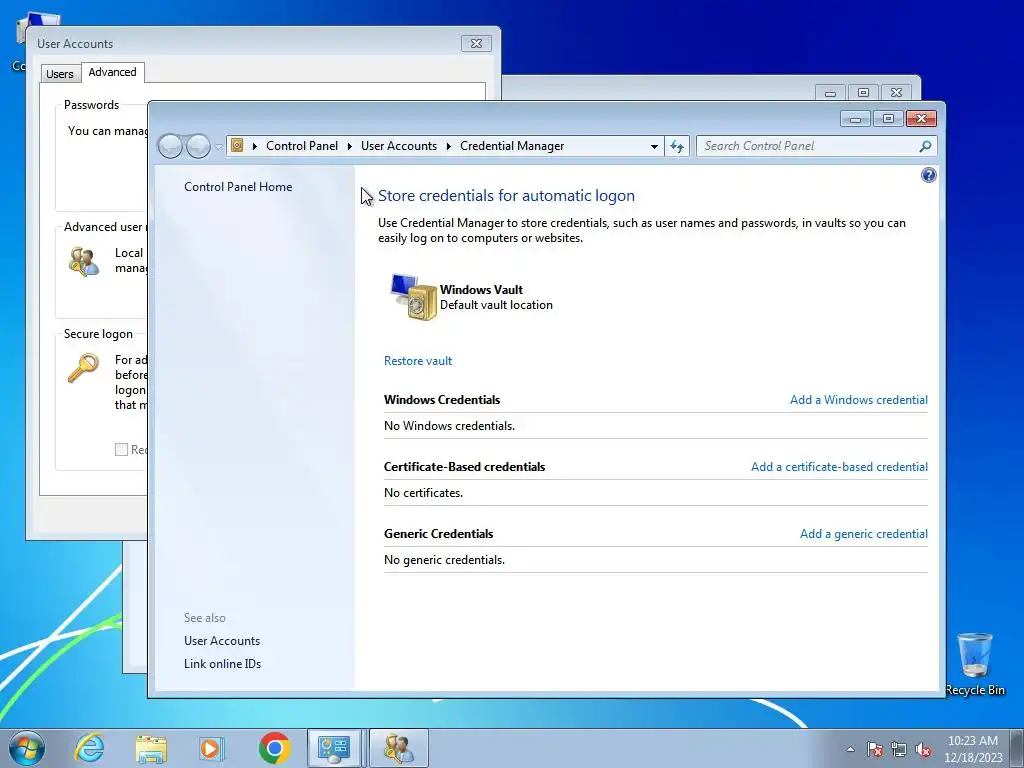Click User Accounts in the breadcrumb
The width and height of the screenshot is (1024, 768).
click(398, 146)
